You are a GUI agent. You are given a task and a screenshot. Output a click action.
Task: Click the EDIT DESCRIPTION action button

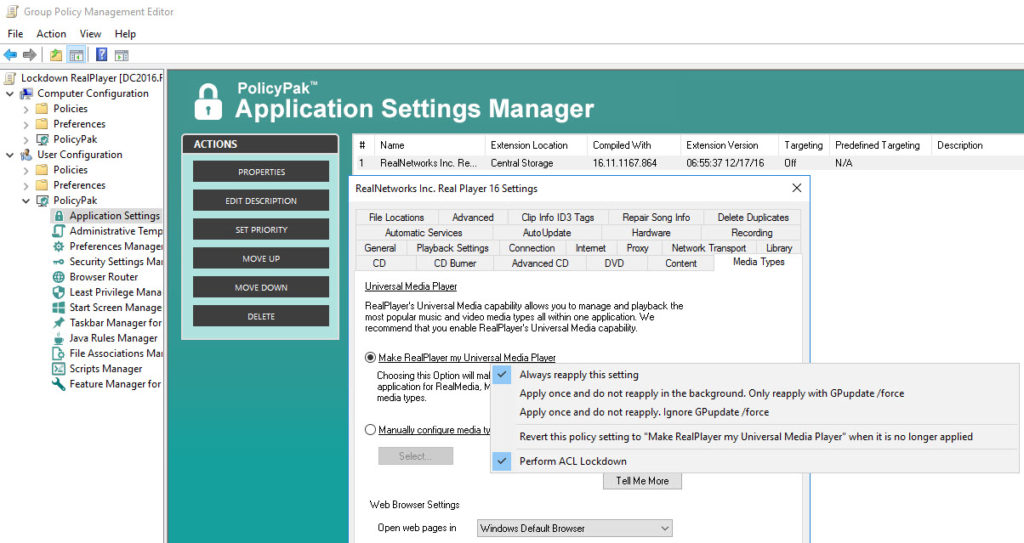click(x=261, y=201)
